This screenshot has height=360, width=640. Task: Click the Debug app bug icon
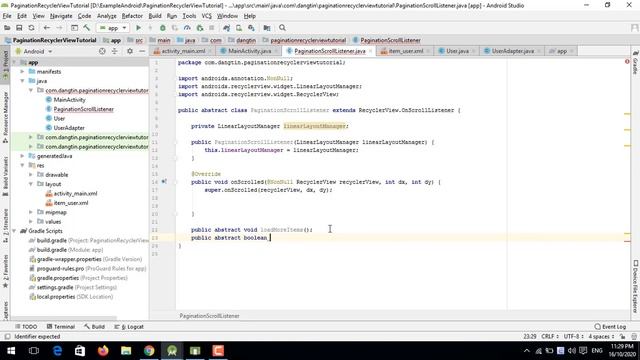tap(162, 28)
